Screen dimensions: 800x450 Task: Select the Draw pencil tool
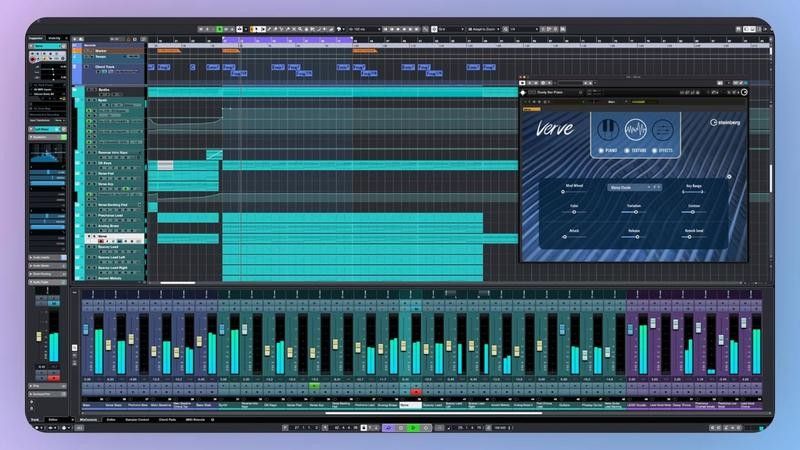(269, 30)
